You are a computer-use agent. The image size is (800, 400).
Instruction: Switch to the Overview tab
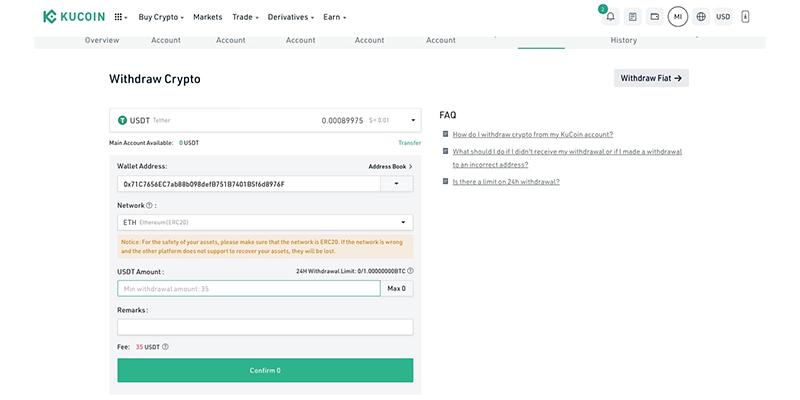(x=102, y=40)
